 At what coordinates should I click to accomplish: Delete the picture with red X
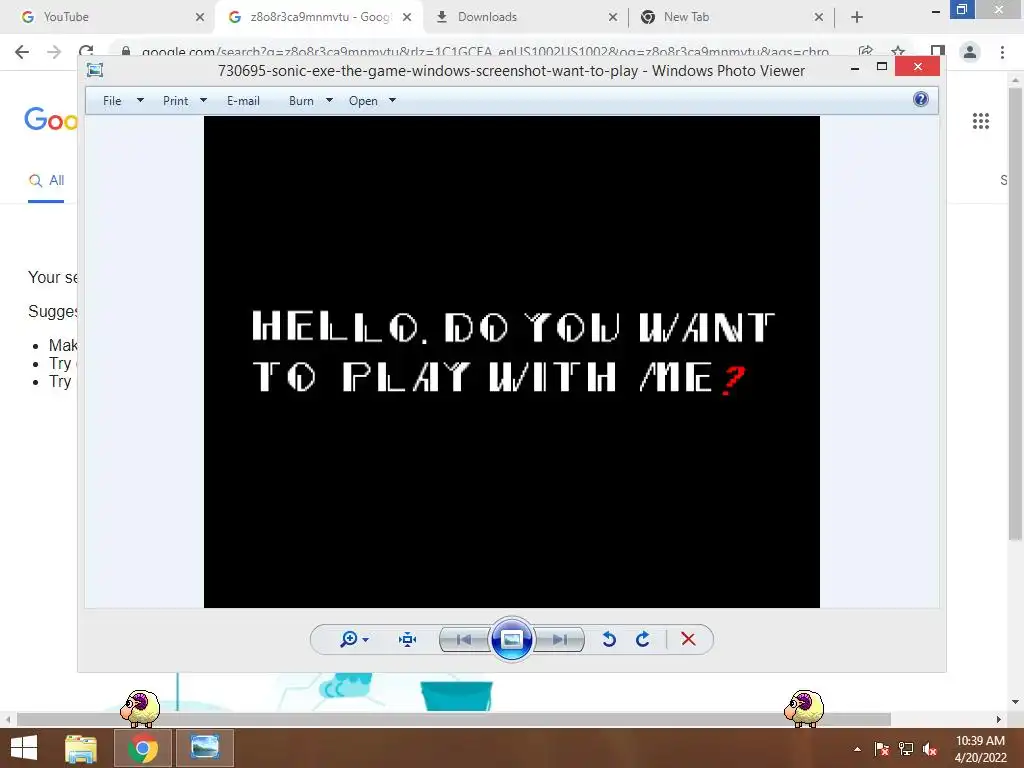(x=688, y=639)
